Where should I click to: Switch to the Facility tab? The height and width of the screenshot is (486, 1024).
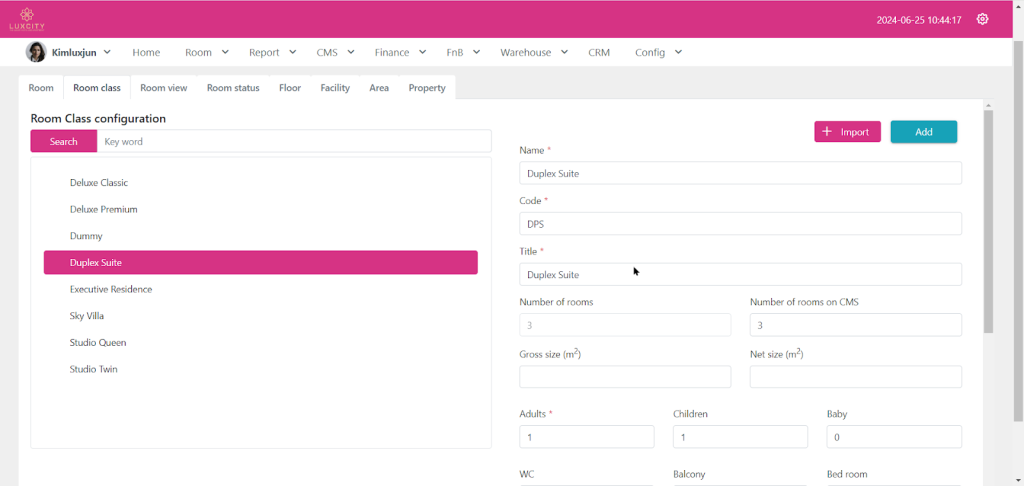click(335, 88)
